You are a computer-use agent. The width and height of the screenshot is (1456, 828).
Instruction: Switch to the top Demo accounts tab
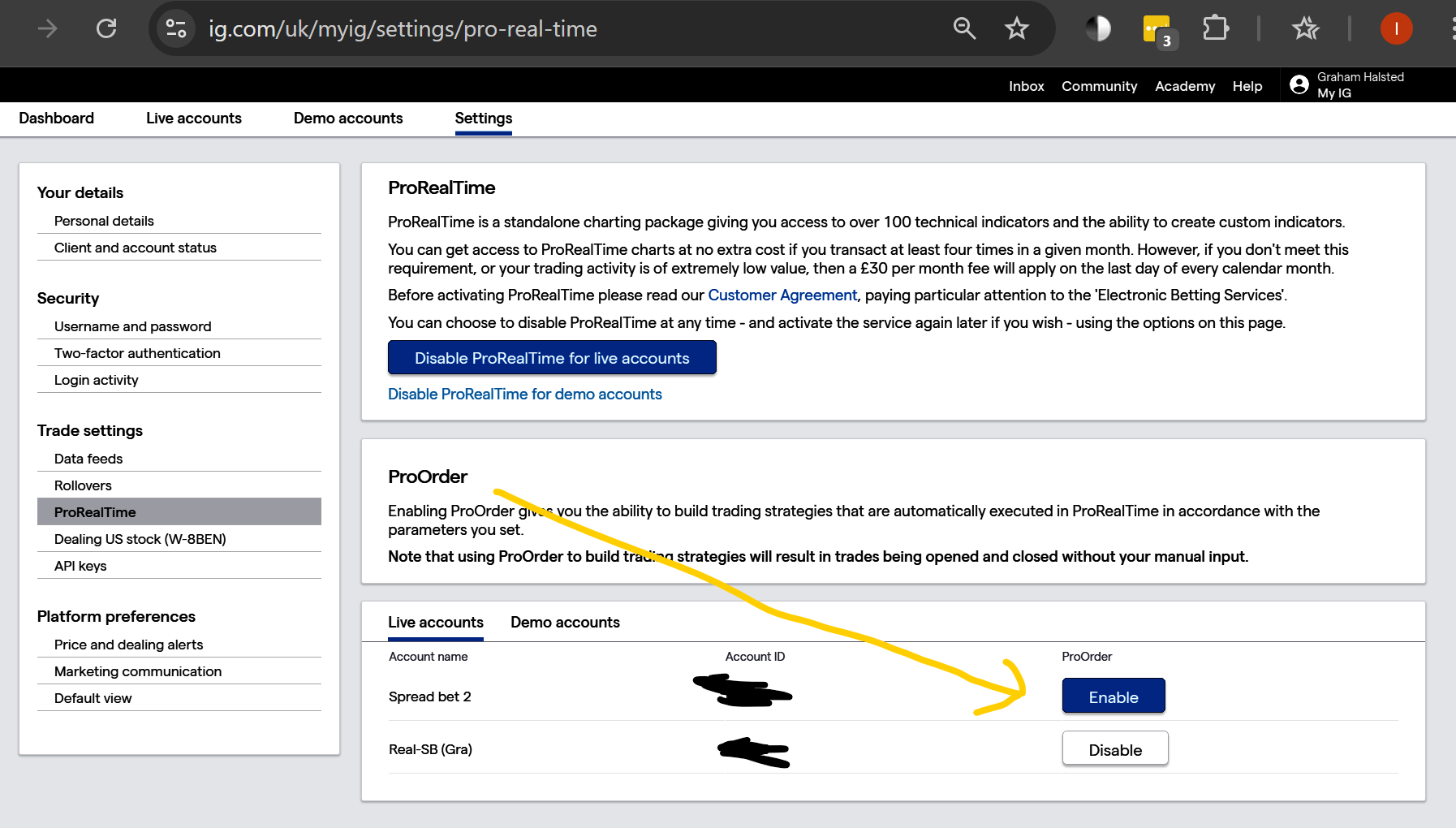coord(348,119)
